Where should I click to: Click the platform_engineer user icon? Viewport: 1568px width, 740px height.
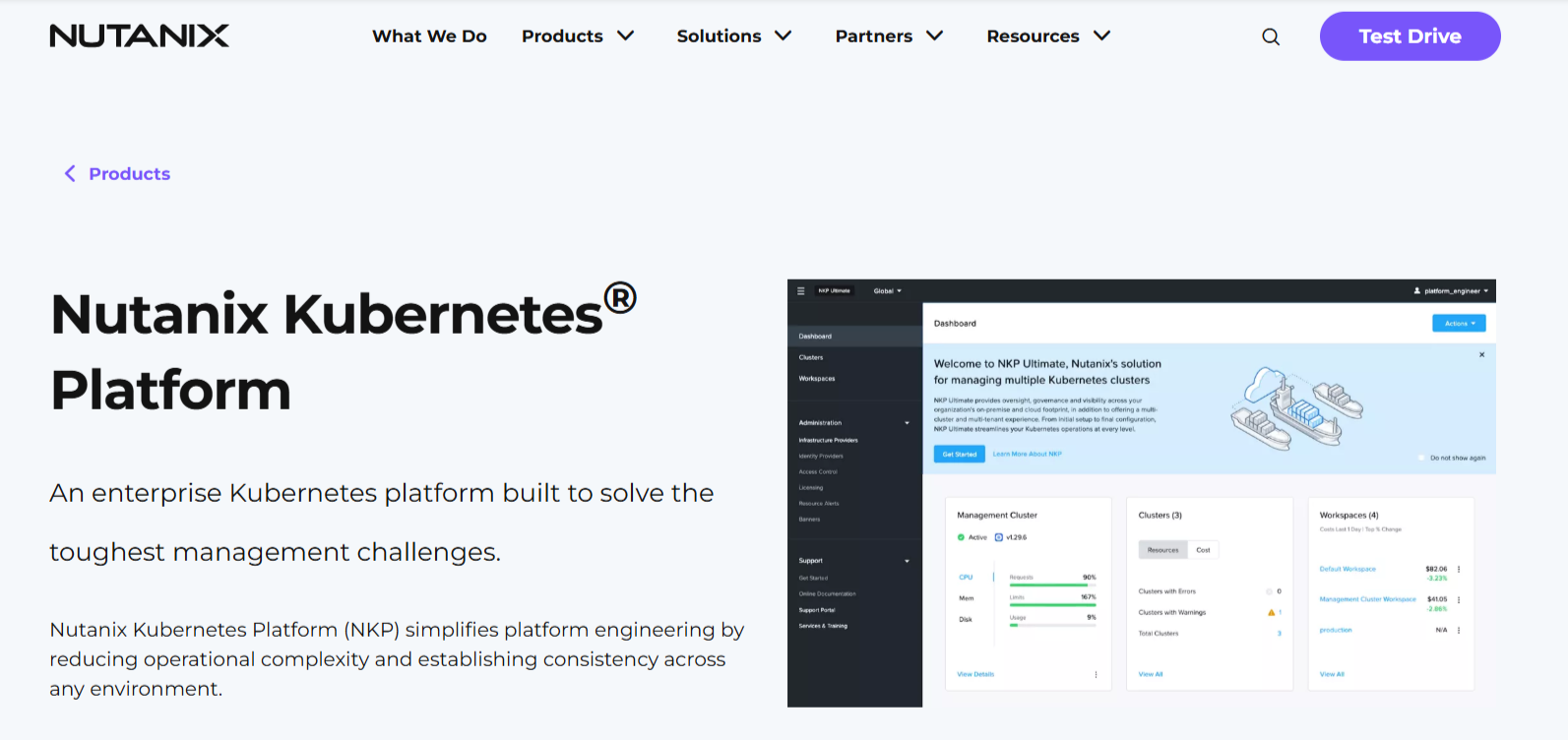coord(1417,291)
